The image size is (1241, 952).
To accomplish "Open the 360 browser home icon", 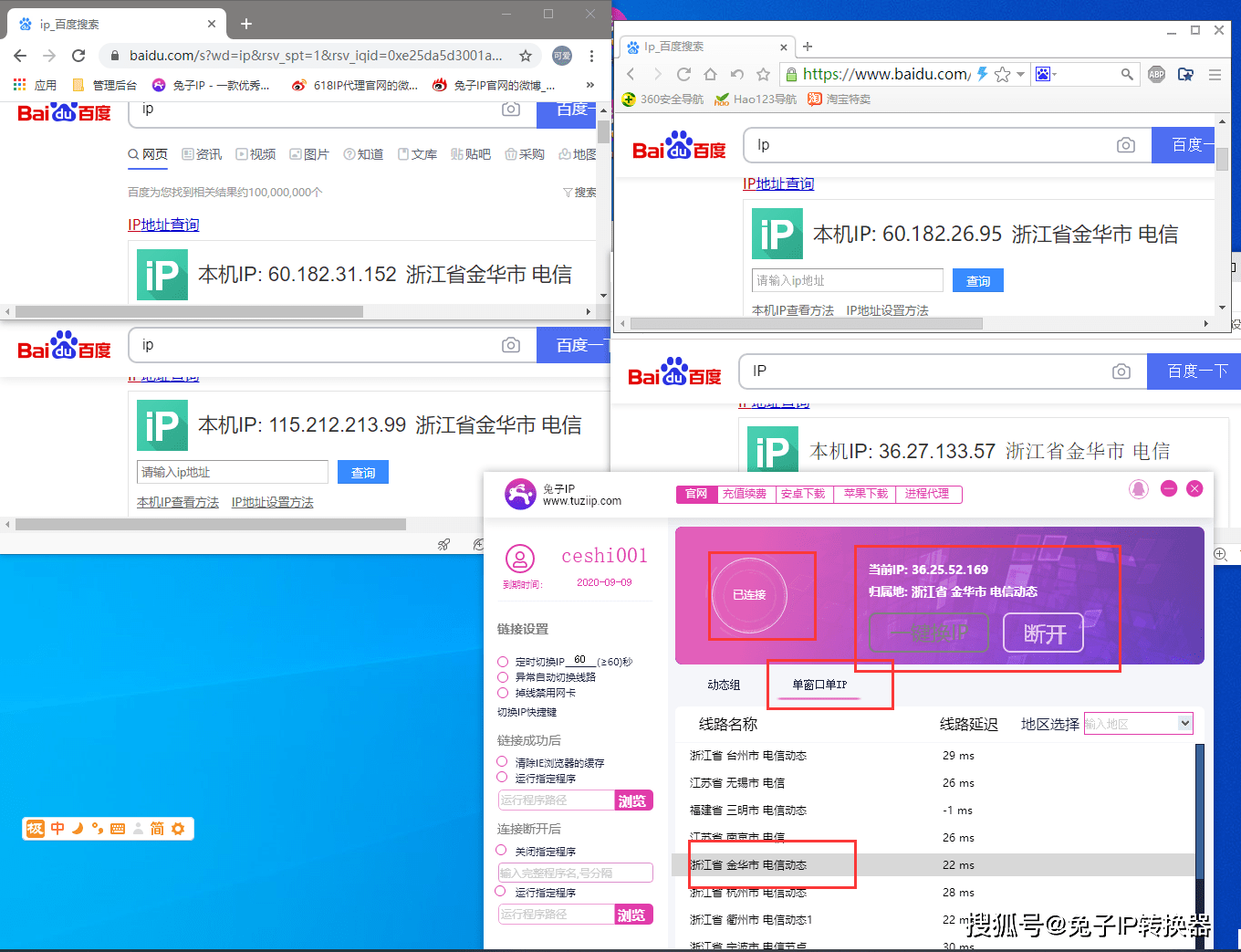I will click(710, 74).
